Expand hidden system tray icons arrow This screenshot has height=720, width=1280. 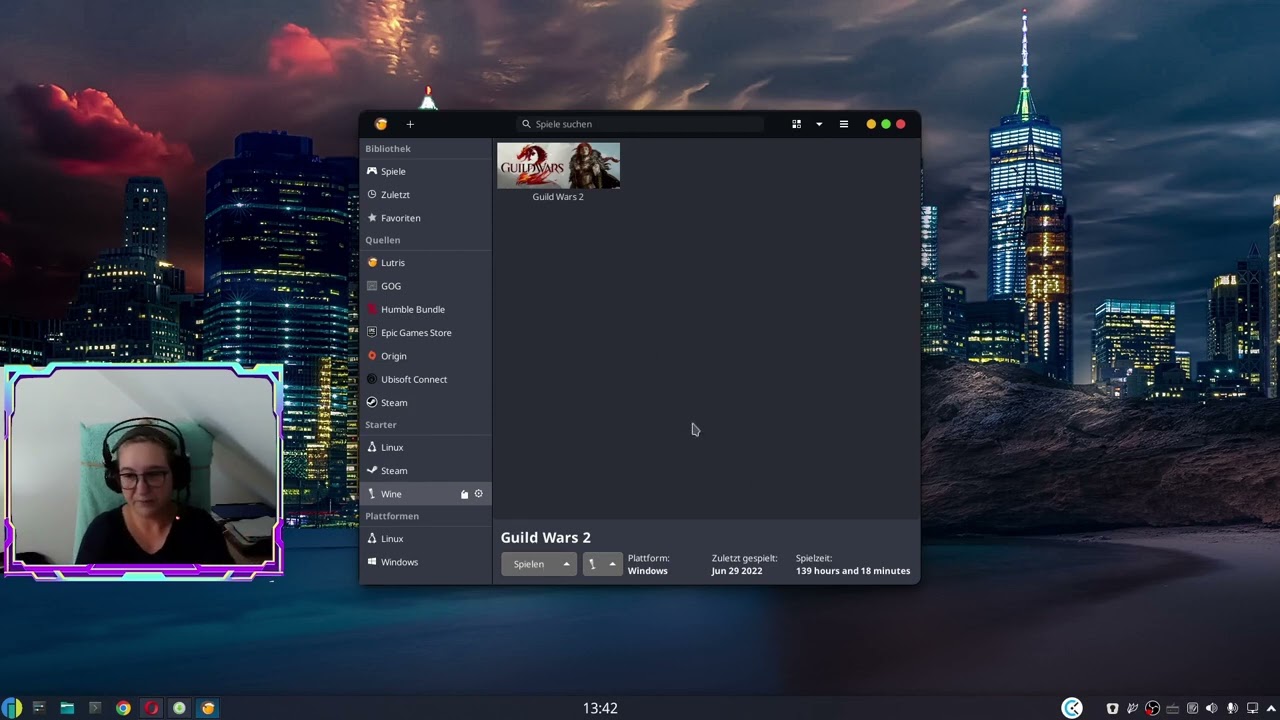point(1271,708)
